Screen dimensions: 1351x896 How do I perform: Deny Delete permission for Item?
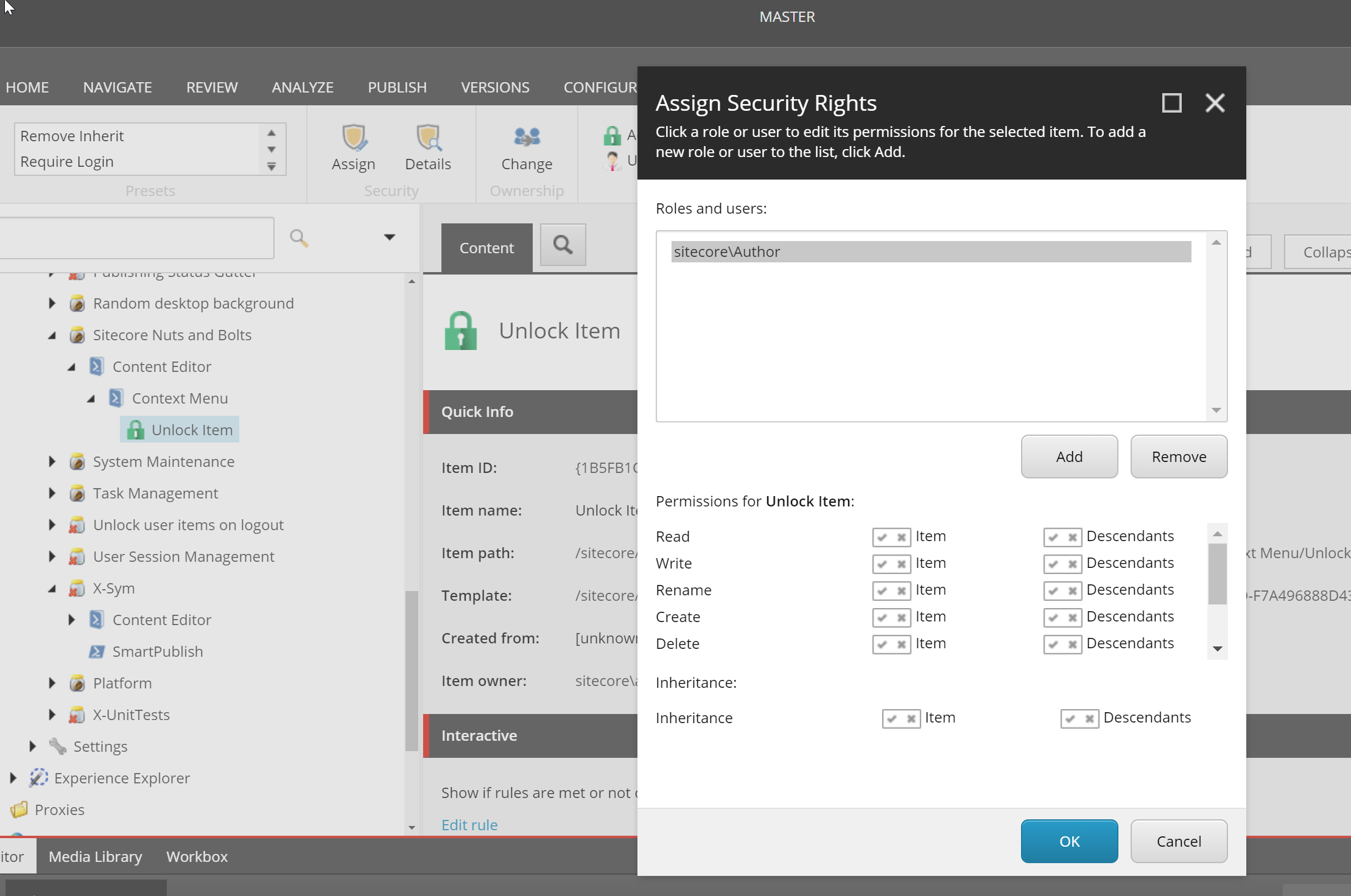coord(902,644)
